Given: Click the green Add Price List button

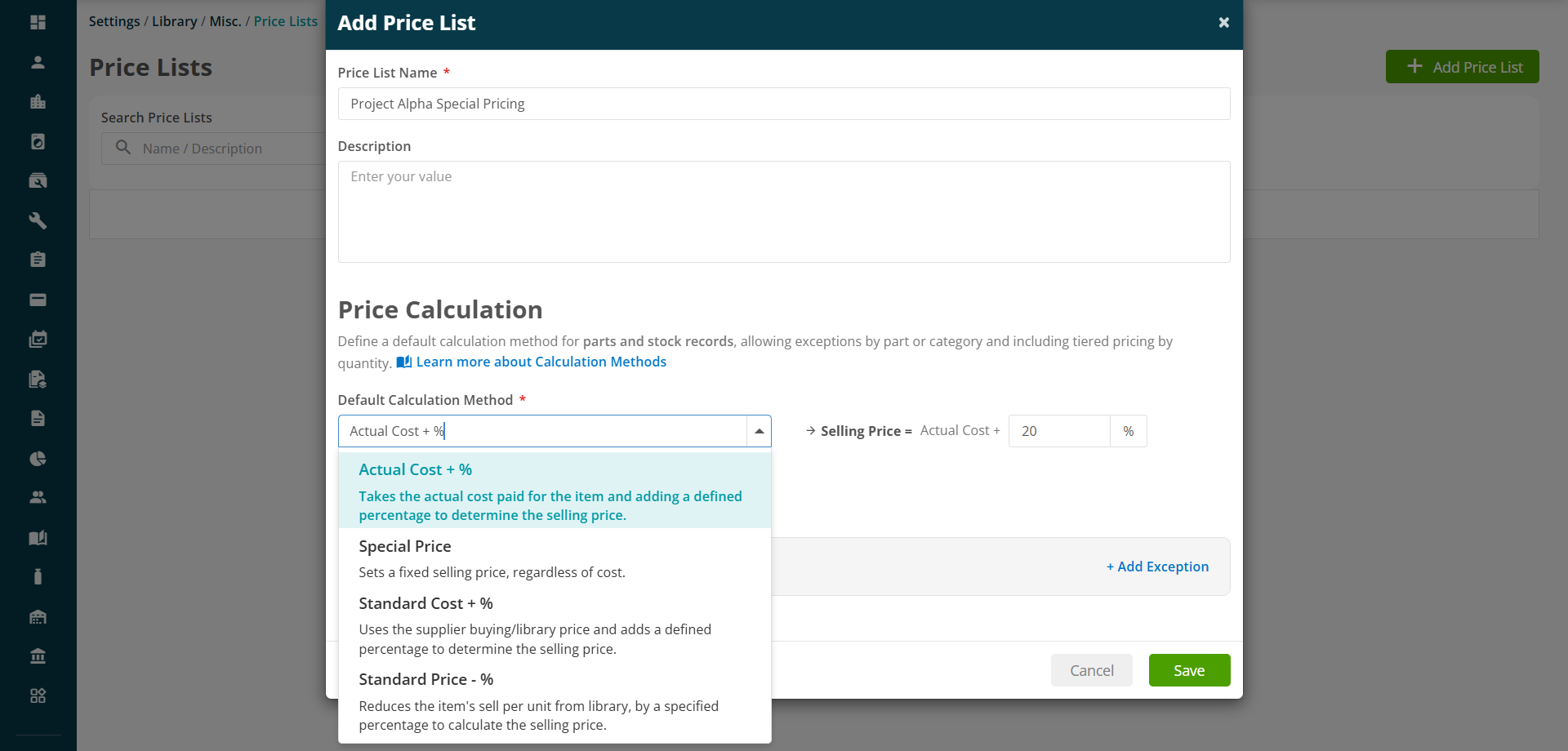Looking at the screenshot, I should 1462,67.
